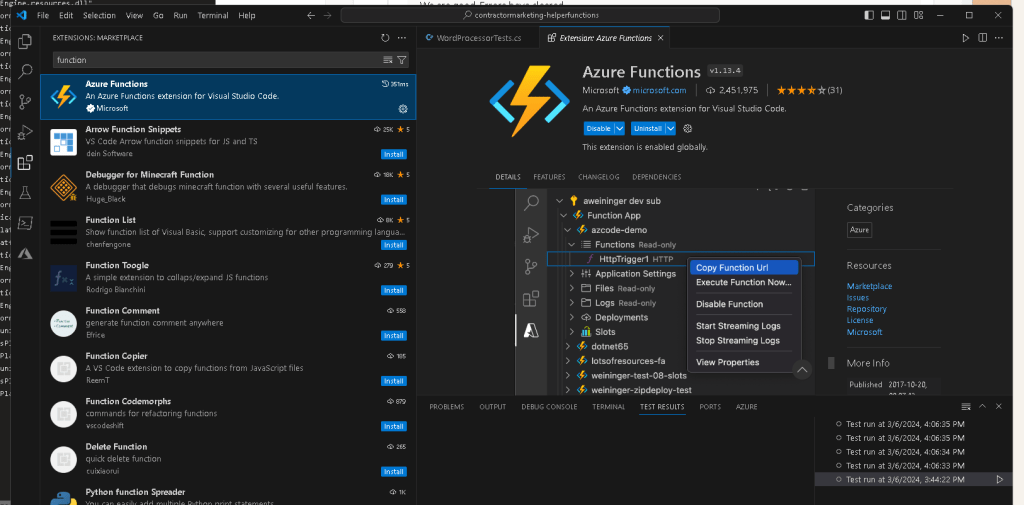Open the Repository resource link
The image size is (1024, 505).
click(867, 309)
